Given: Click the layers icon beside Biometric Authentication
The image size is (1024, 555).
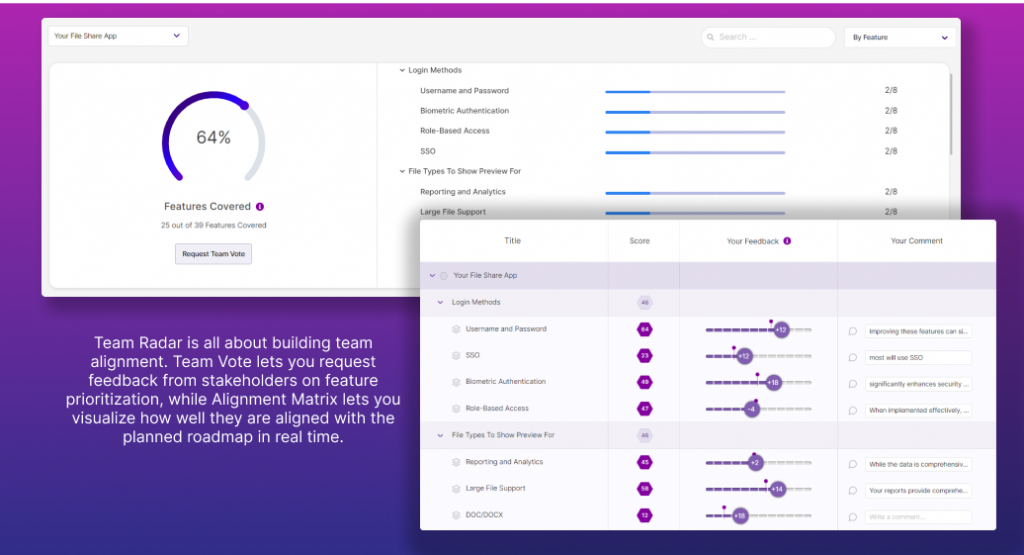Looking at the screenshot, I should (x=456, y=382).
